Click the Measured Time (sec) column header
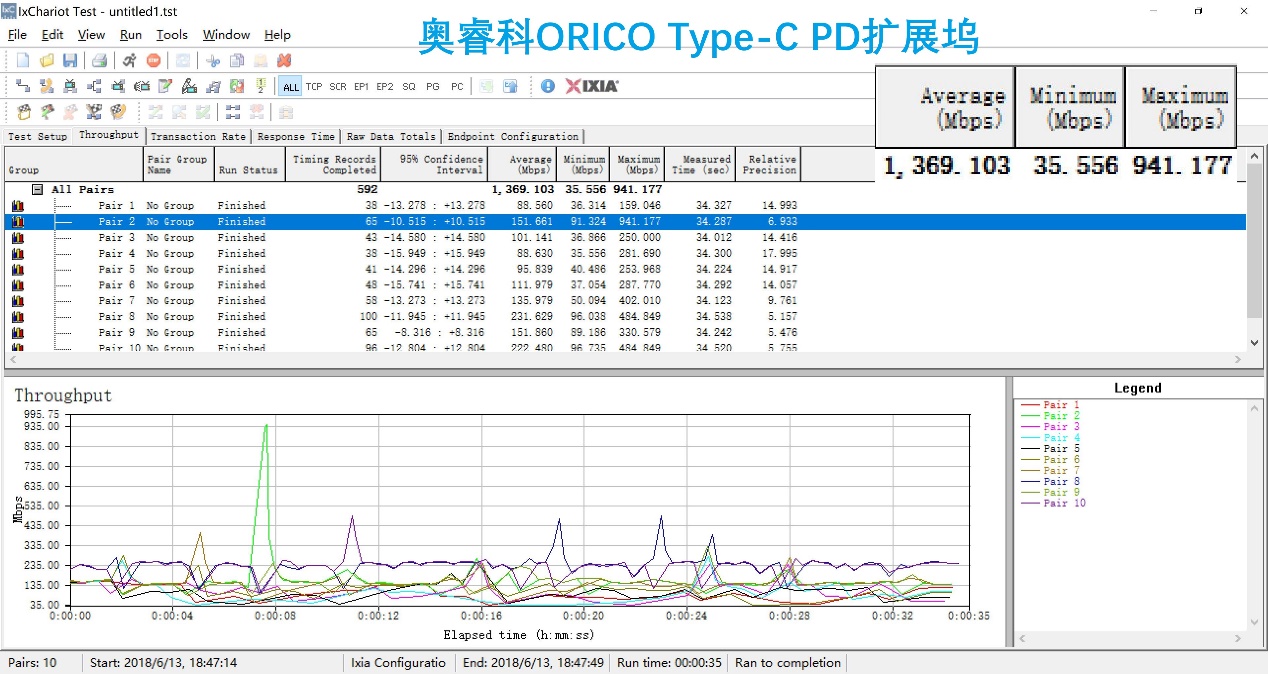 (700, 164)
